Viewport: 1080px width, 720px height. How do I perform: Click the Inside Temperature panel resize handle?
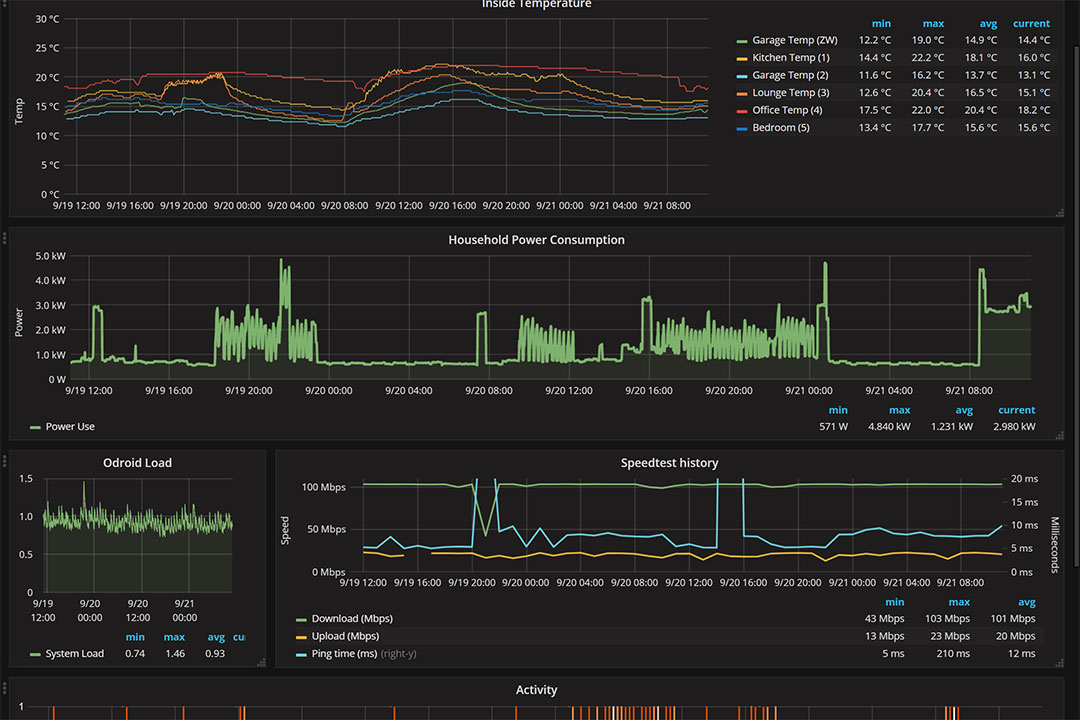(1059, 213)
